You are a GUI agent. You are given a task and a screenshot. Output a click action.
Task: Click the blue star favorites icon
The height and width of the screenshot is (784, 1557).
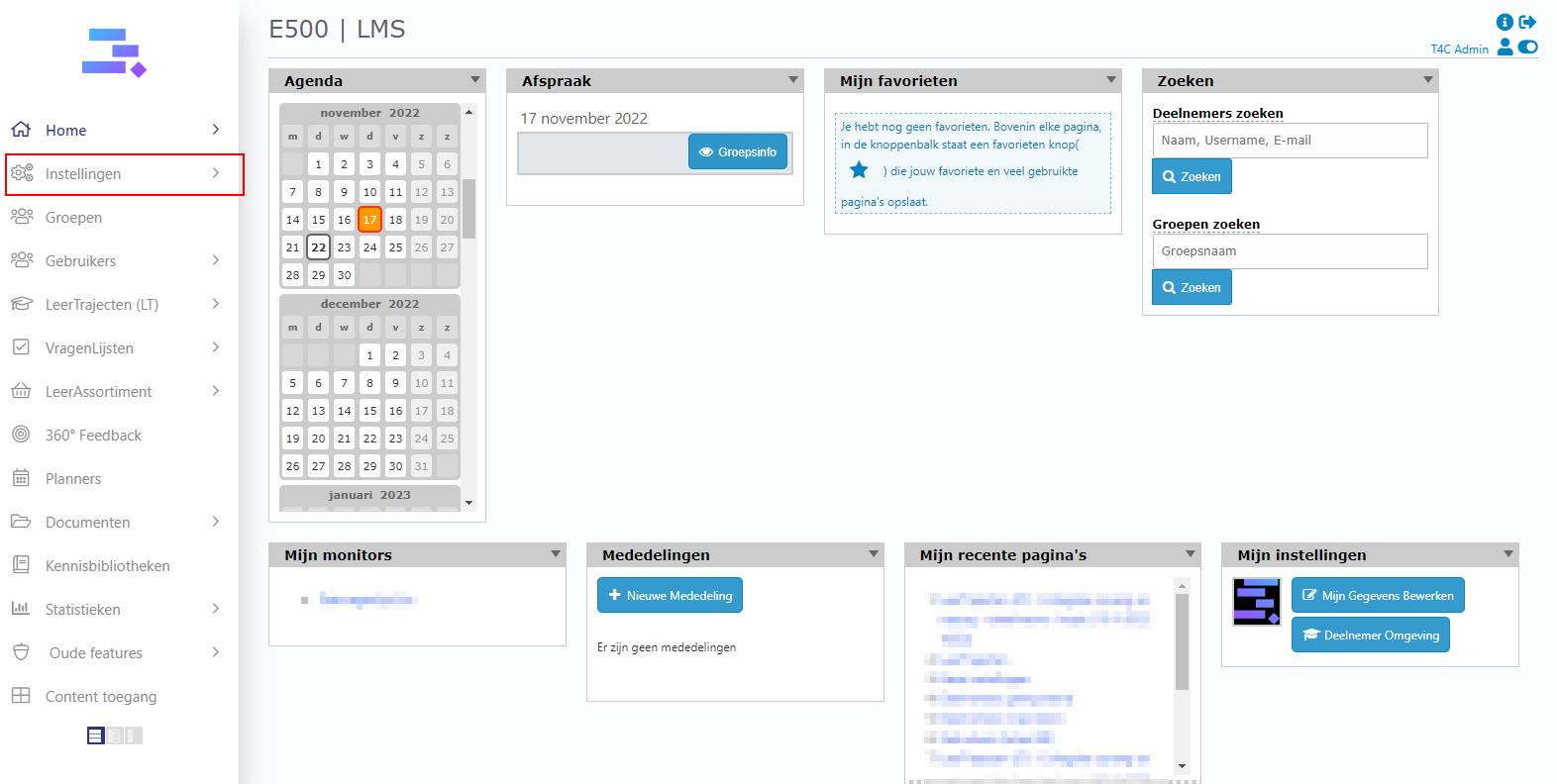click(859, 170)
